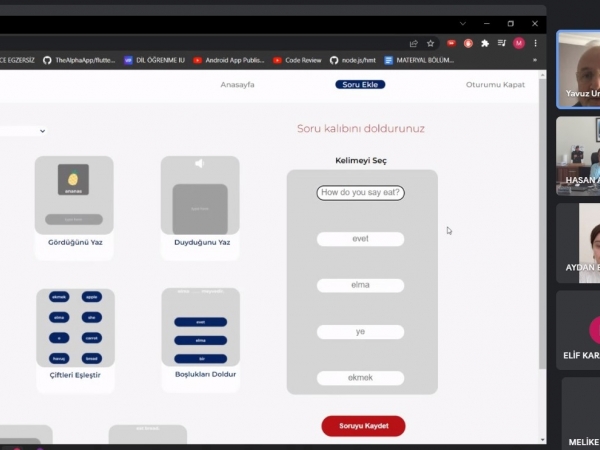
Task: Go to the Anasayfa nav item
Action: click(237, 85)
